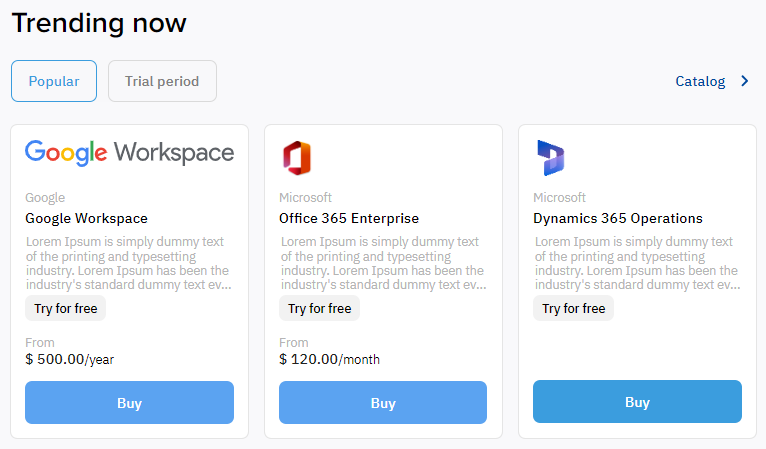Click the Office 365 logo icon

(x=297, y=158)
